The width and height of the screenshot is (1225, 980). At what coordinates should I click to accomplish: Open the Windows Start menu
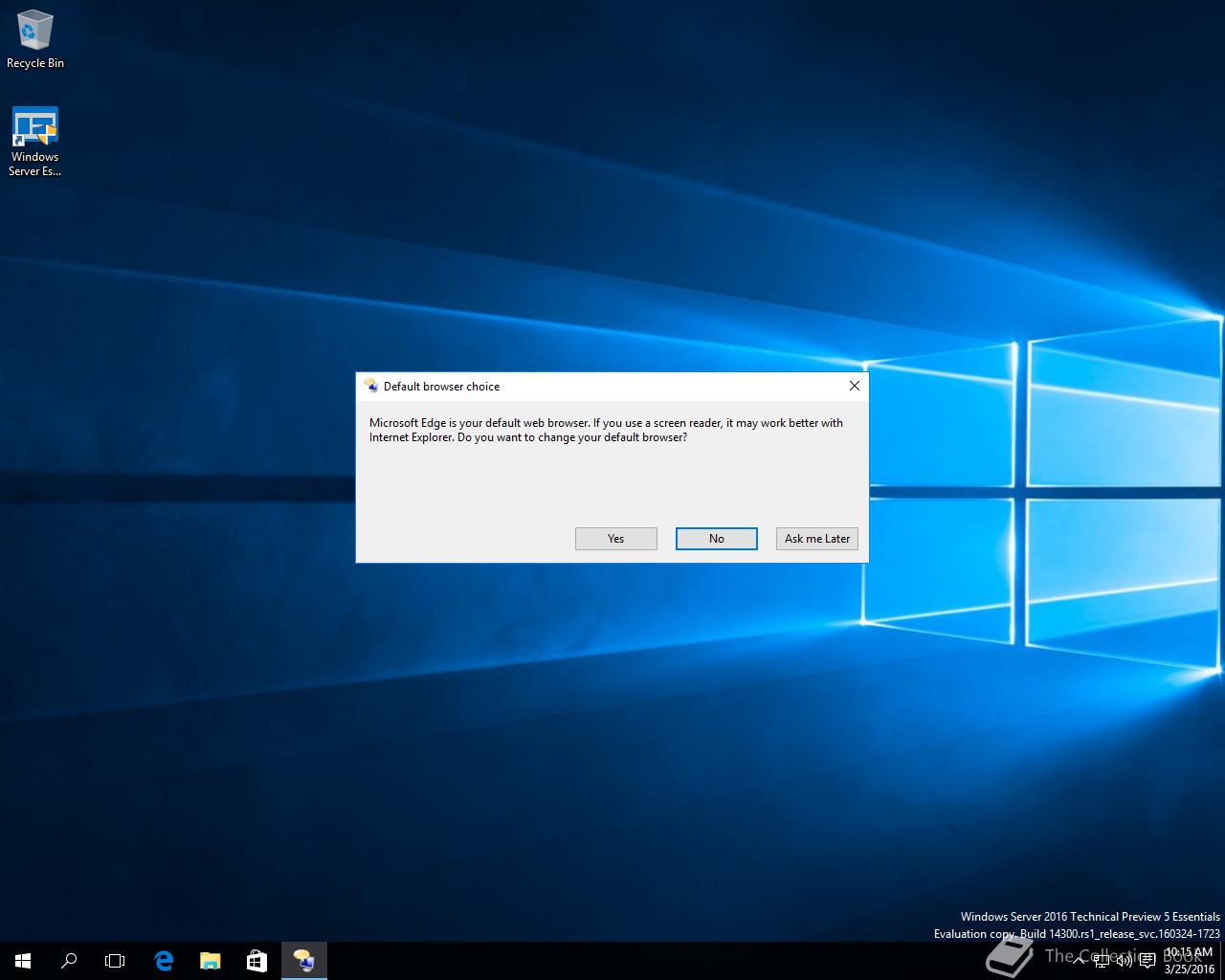pos(23,961)
